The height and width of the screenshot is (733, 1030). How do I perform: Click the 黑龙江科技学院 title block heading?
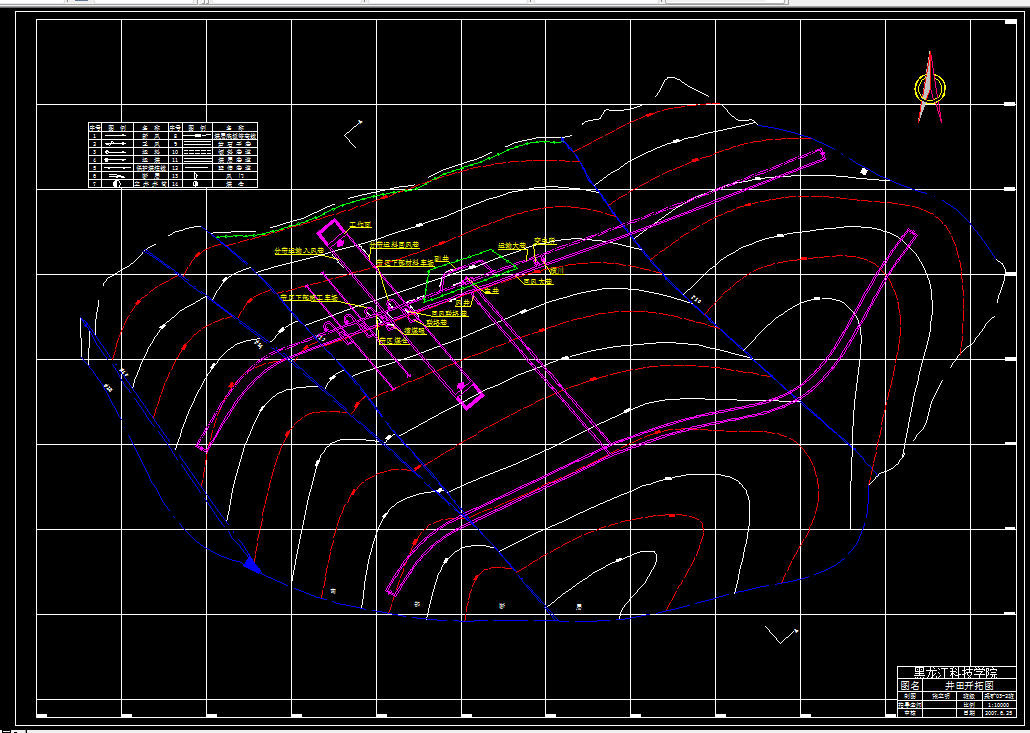point(956,673)
